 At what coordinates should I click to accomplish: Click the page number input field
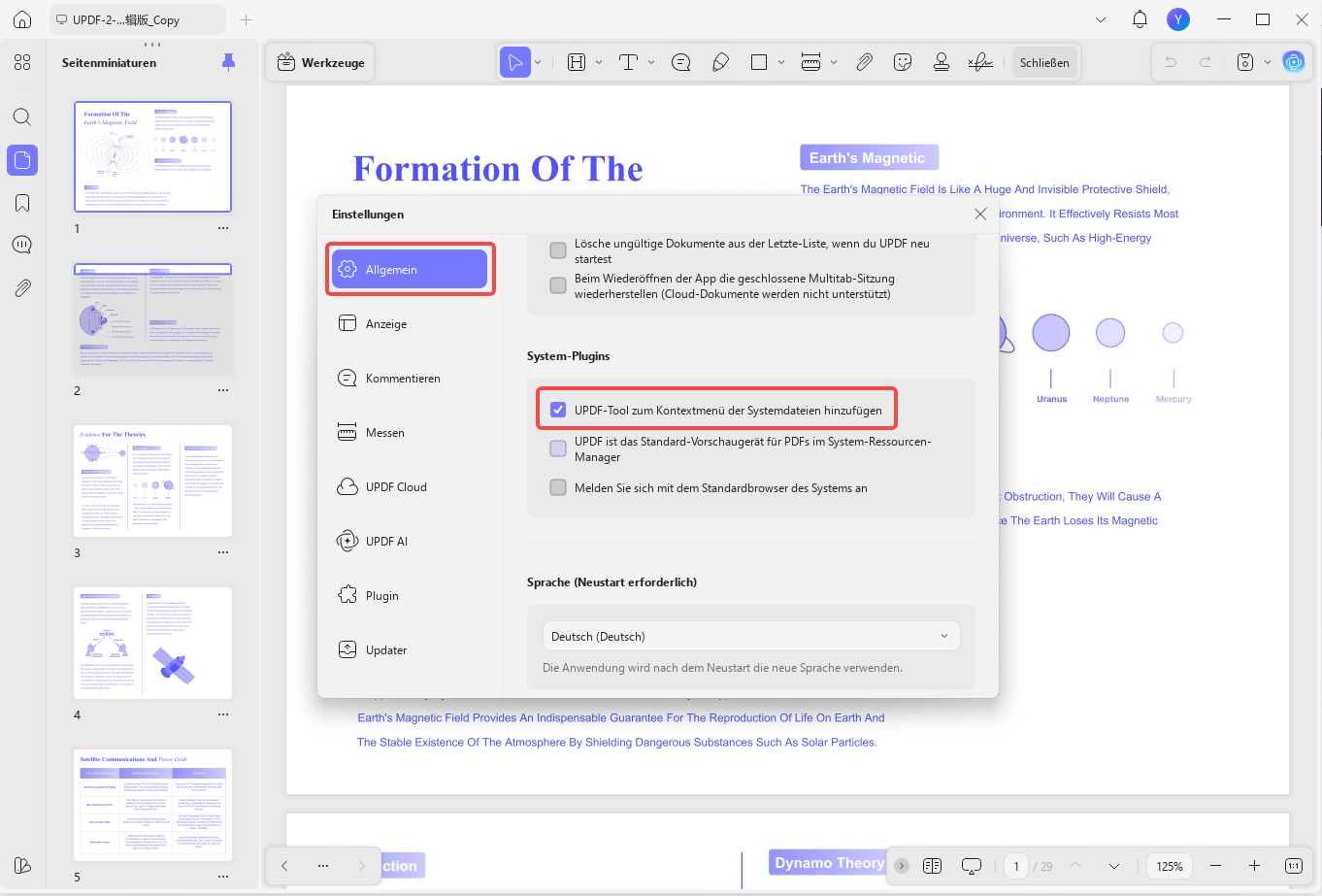(x=1016, y=865)
